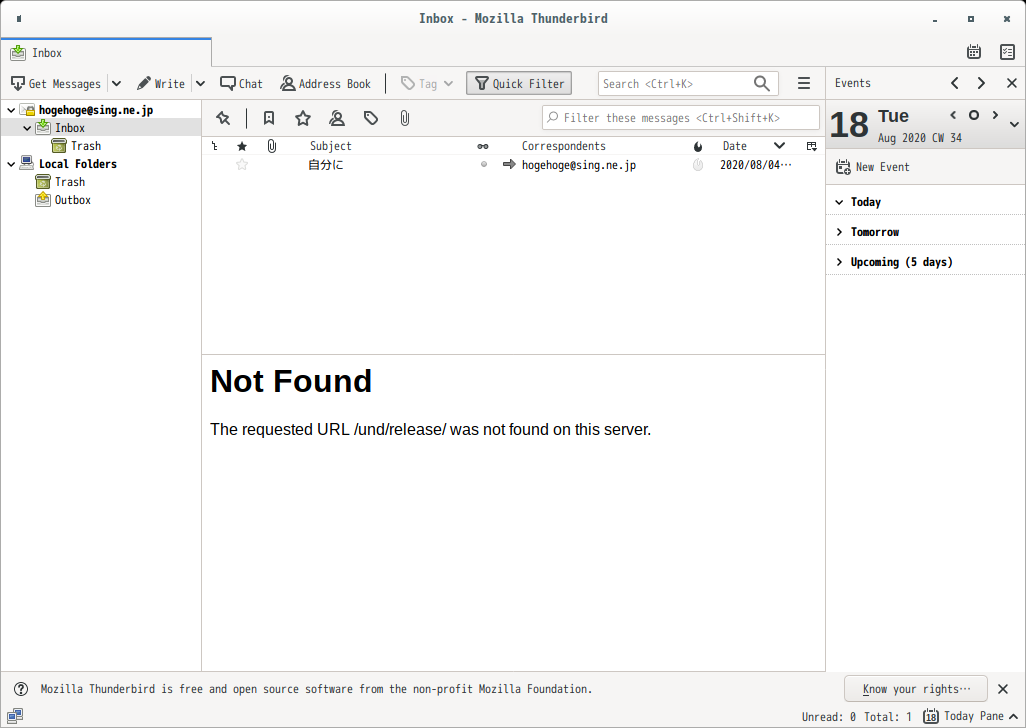1026x728 pixels.
Task: Expand Upcoming (5 days) section
Action: 840,262
